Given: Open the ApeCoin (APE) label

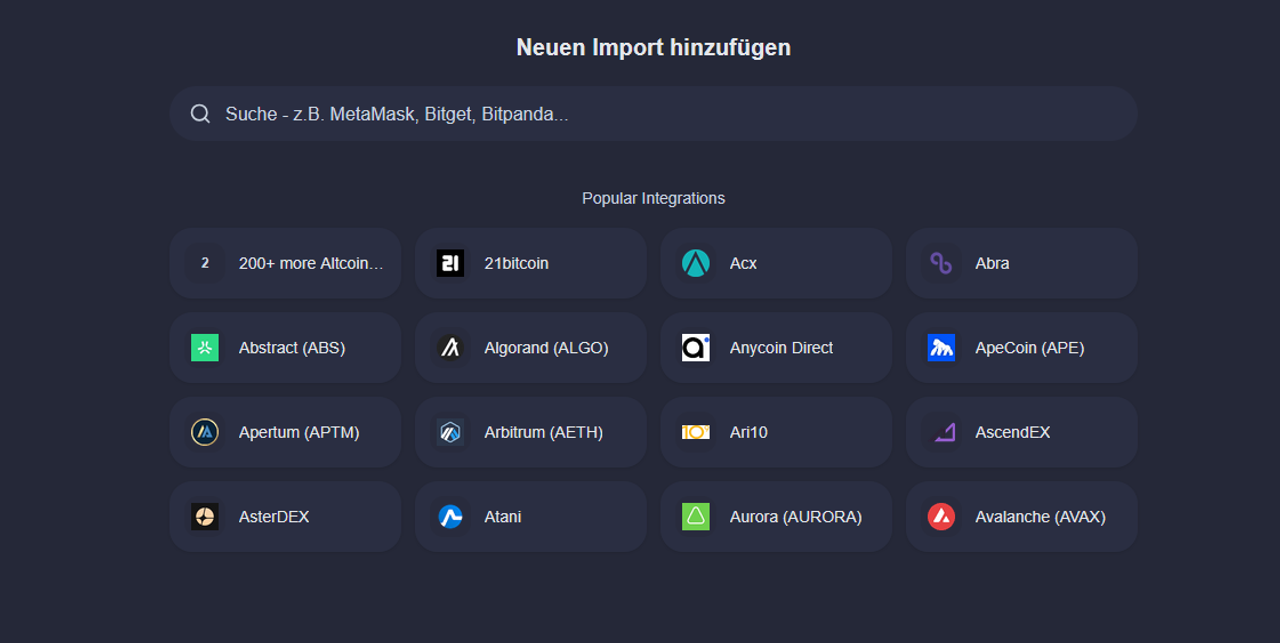Looking at the screenshot, I should [1030, 348].
